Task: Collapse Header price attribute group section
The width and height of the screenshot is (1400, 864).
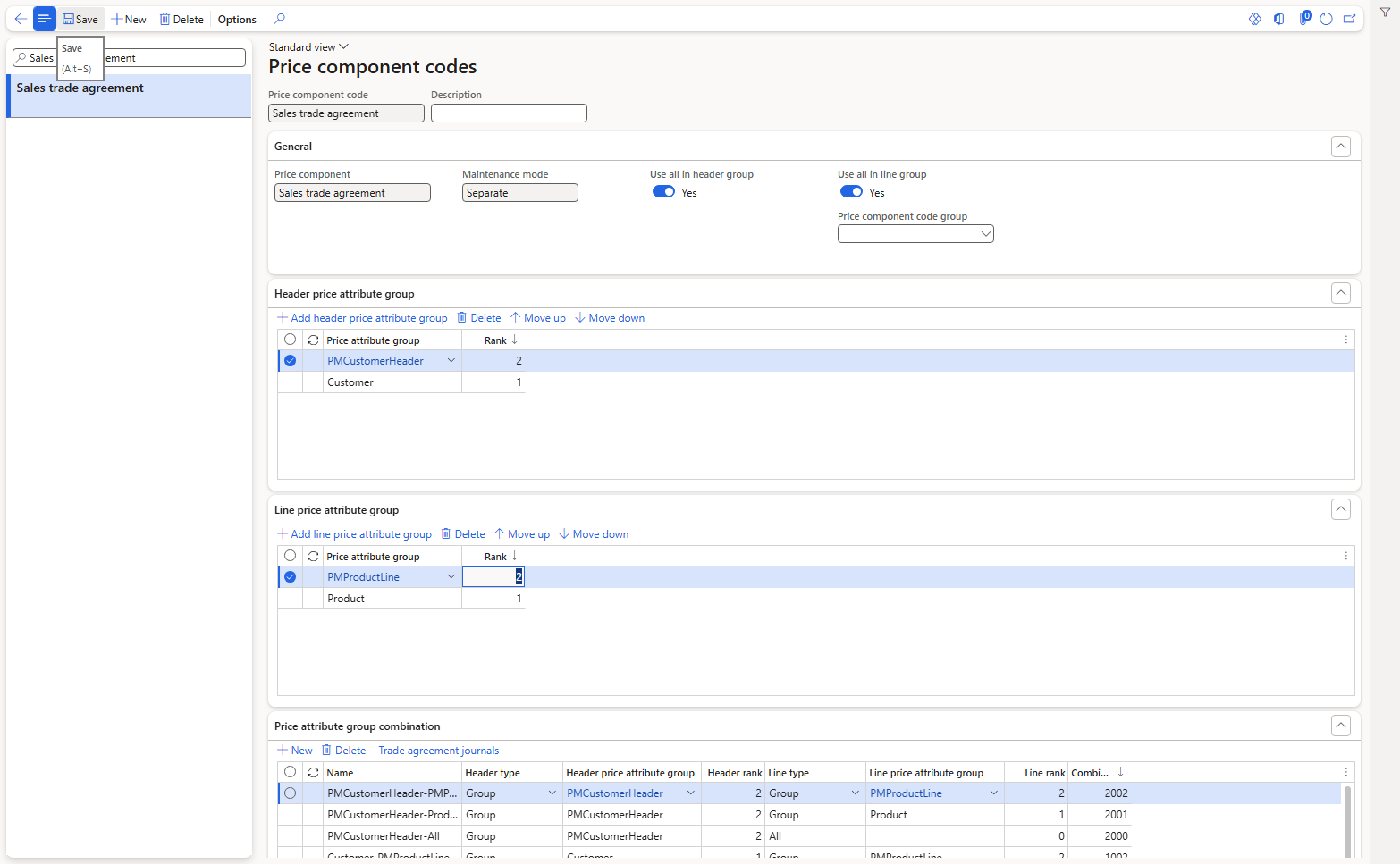Action: (x=1341, y=293)
